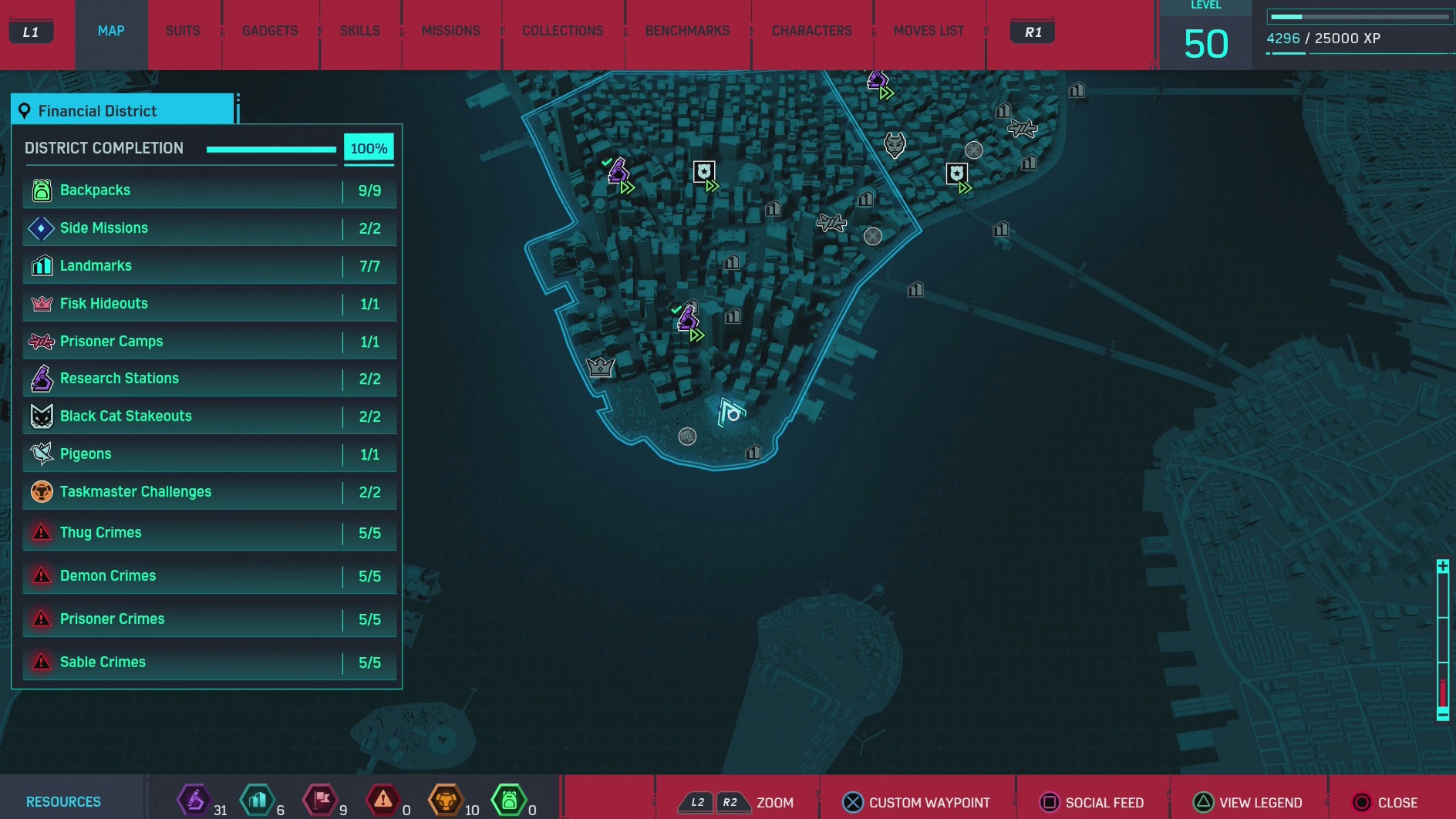The width and height of the screenshot is (1456, 819).
Task: Click the Research Stations row label
Action: coord(120,379)
